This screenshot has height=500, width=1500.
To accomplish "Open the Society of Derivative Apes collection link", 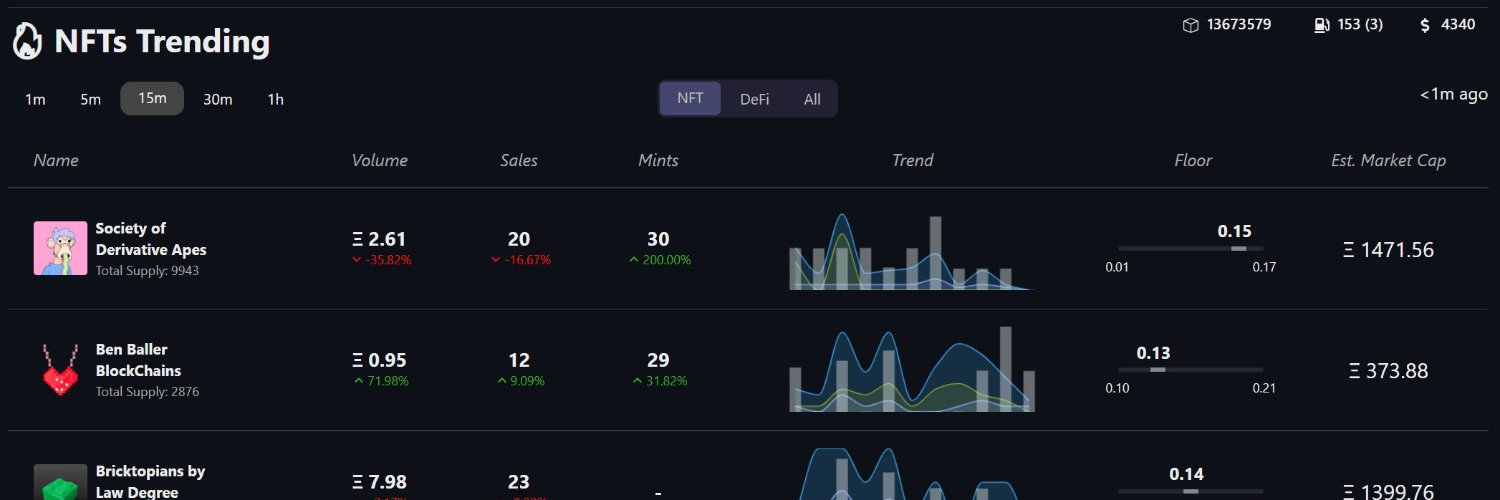I will coord(151,239).
